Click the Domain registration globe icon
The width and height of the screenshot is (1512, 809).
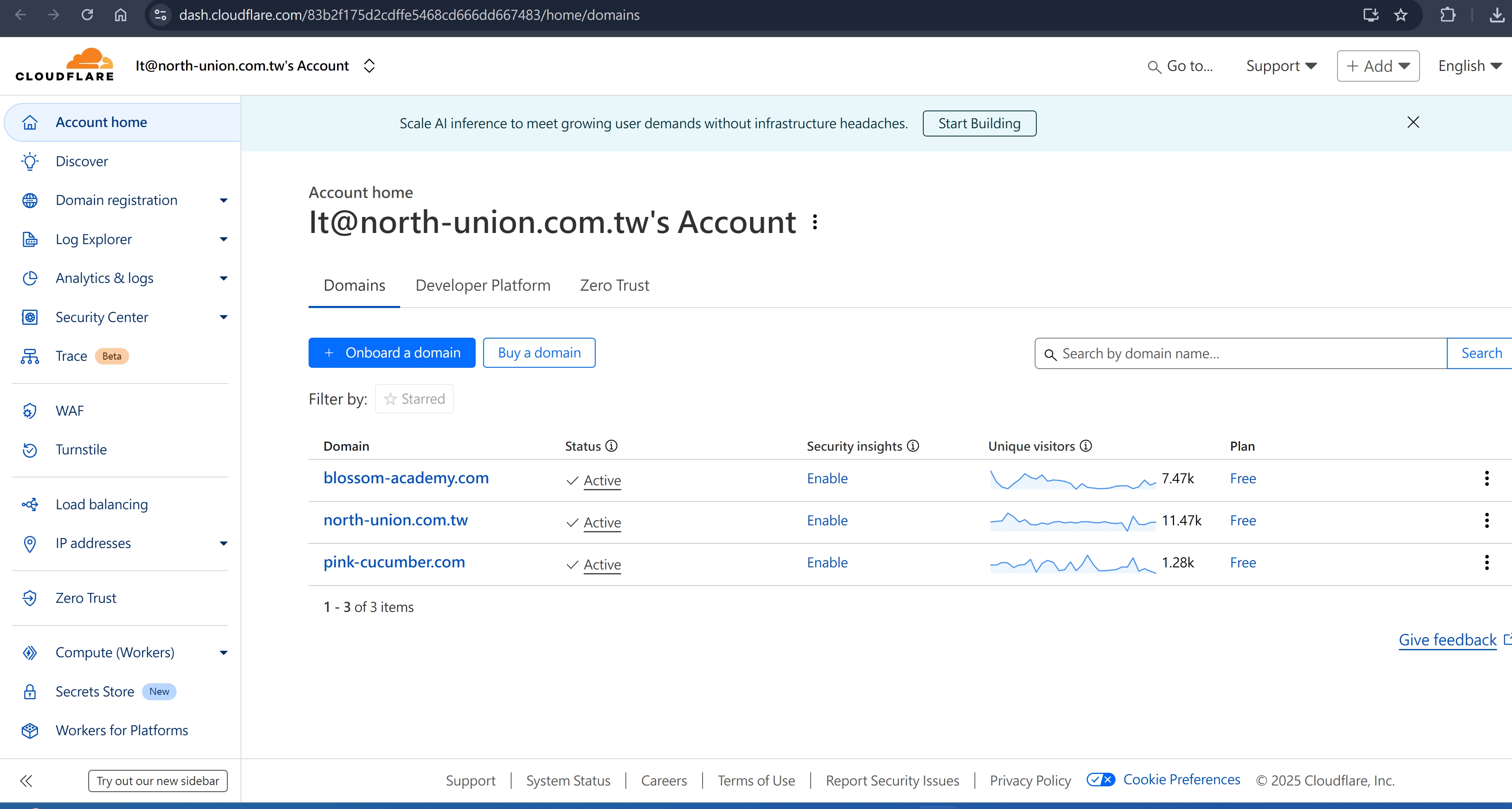tap(30, 201)
